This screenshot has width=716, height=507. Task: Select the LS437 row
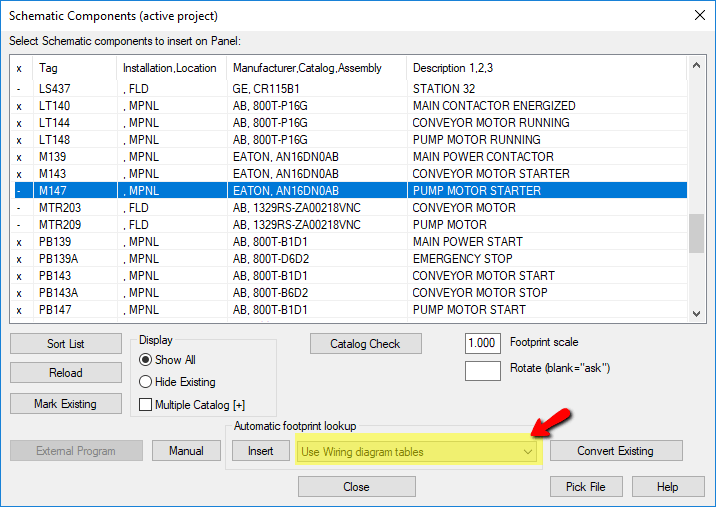tap(351, 89)
